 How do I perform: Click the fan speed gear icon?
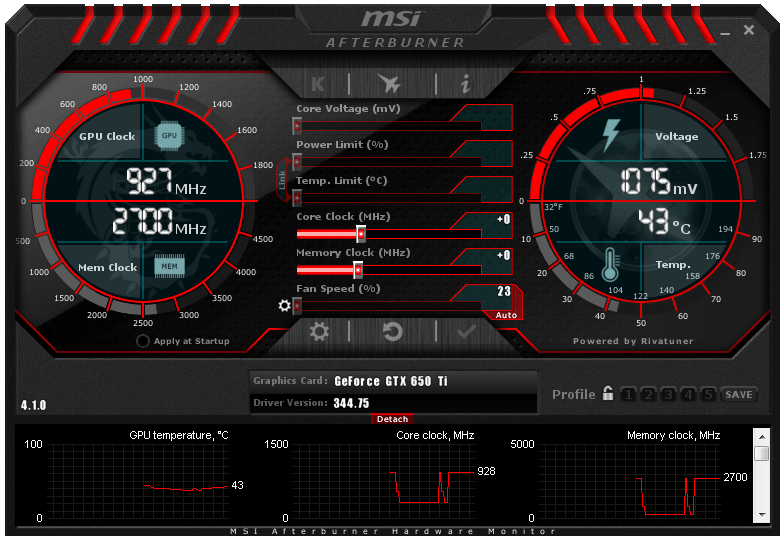point(284,305)
